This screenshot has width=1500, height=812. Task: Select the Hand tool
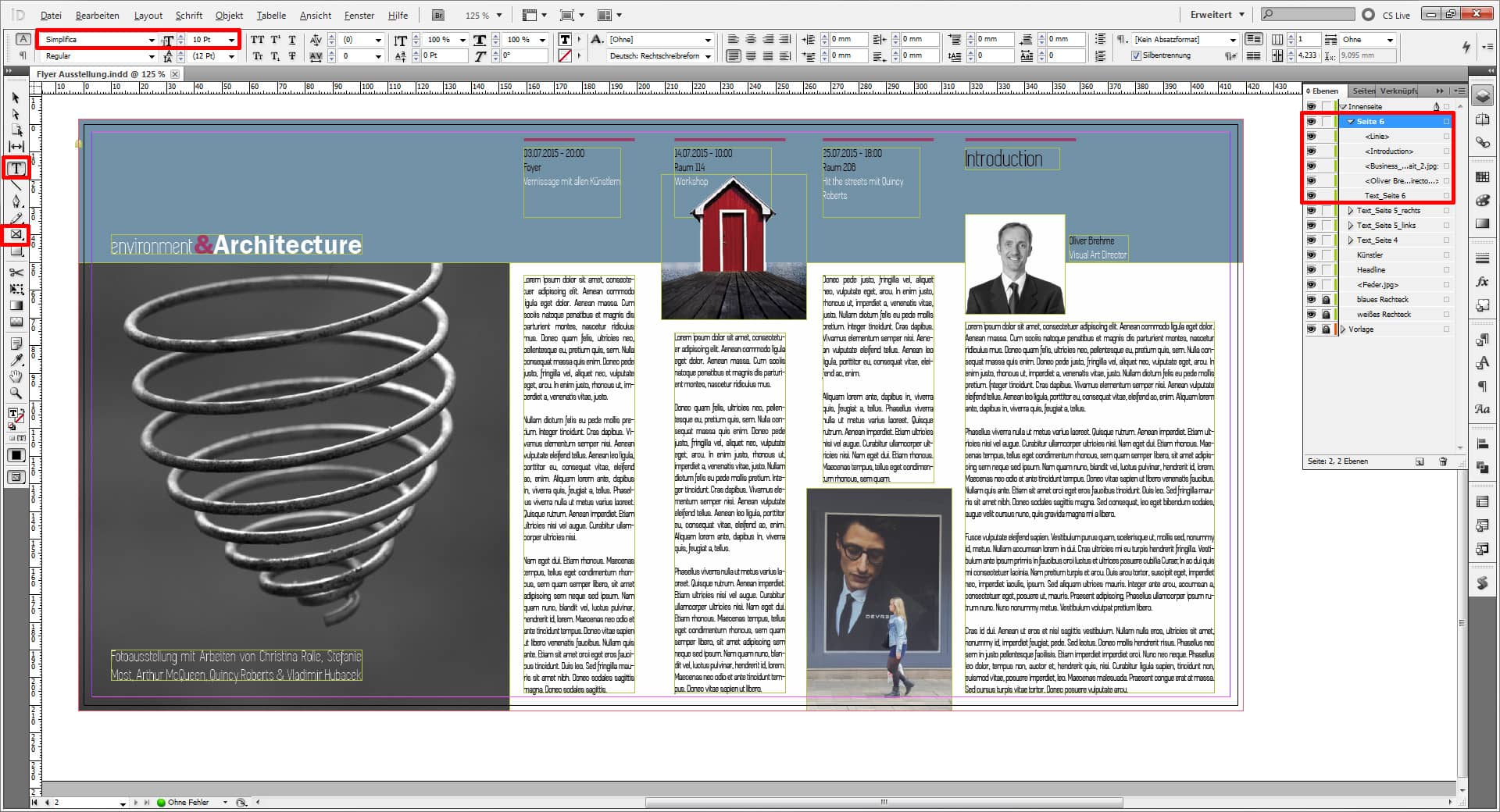tap(16, 376)
